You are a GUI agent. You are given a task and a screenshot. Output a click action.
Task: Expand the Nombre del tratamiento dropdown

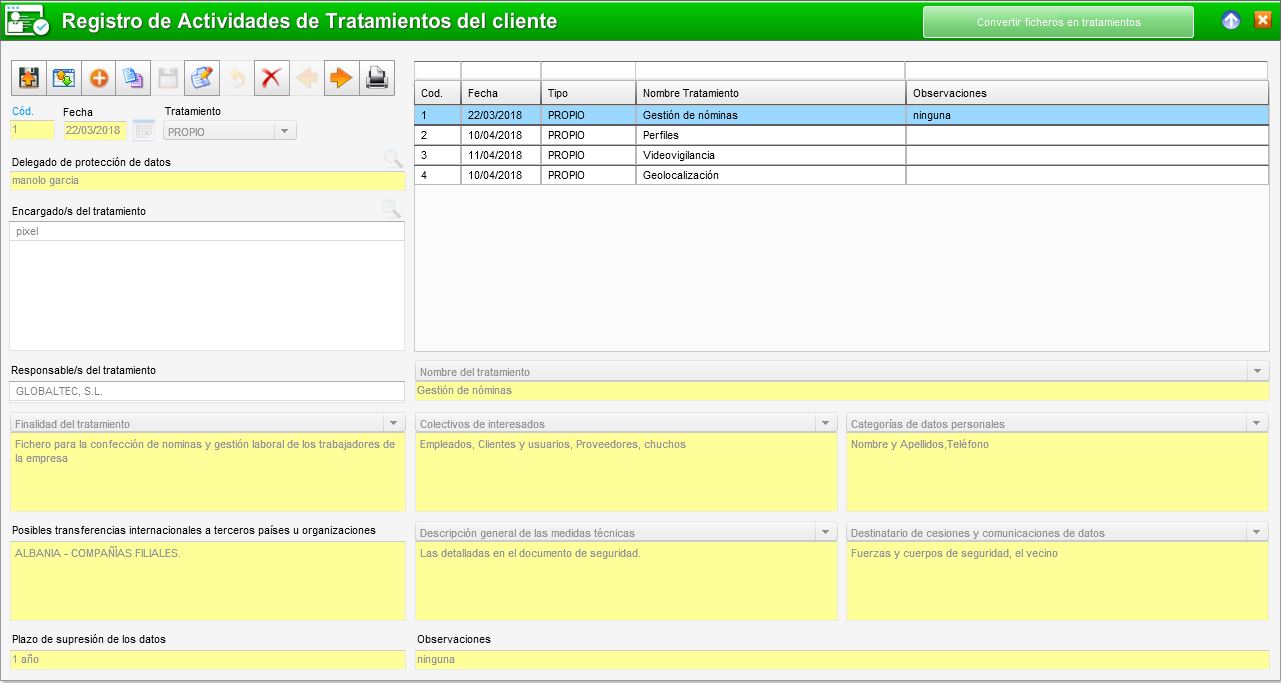[1257, 370]
